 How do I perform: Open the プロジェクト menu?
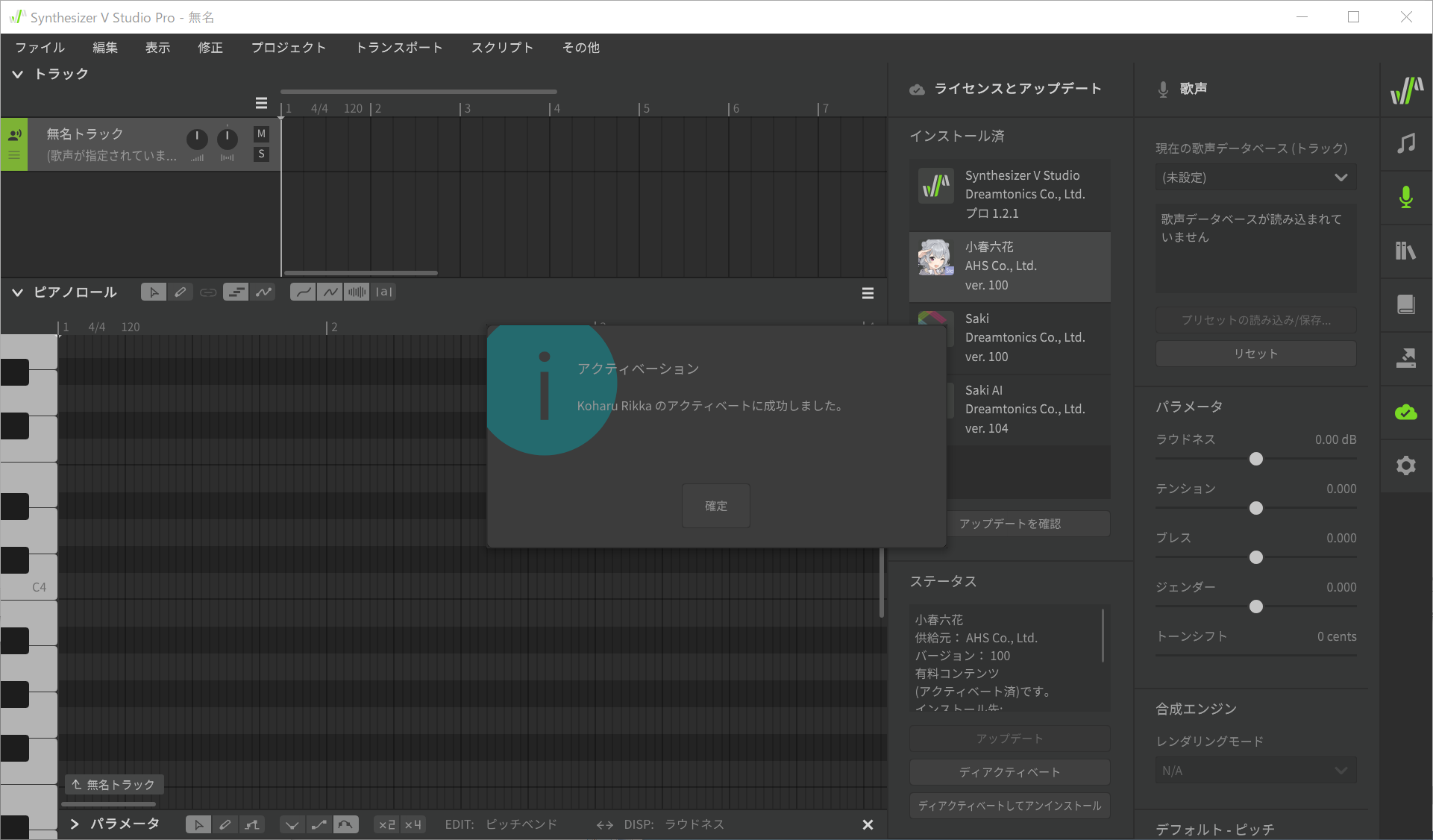click(x=289, y=48)
